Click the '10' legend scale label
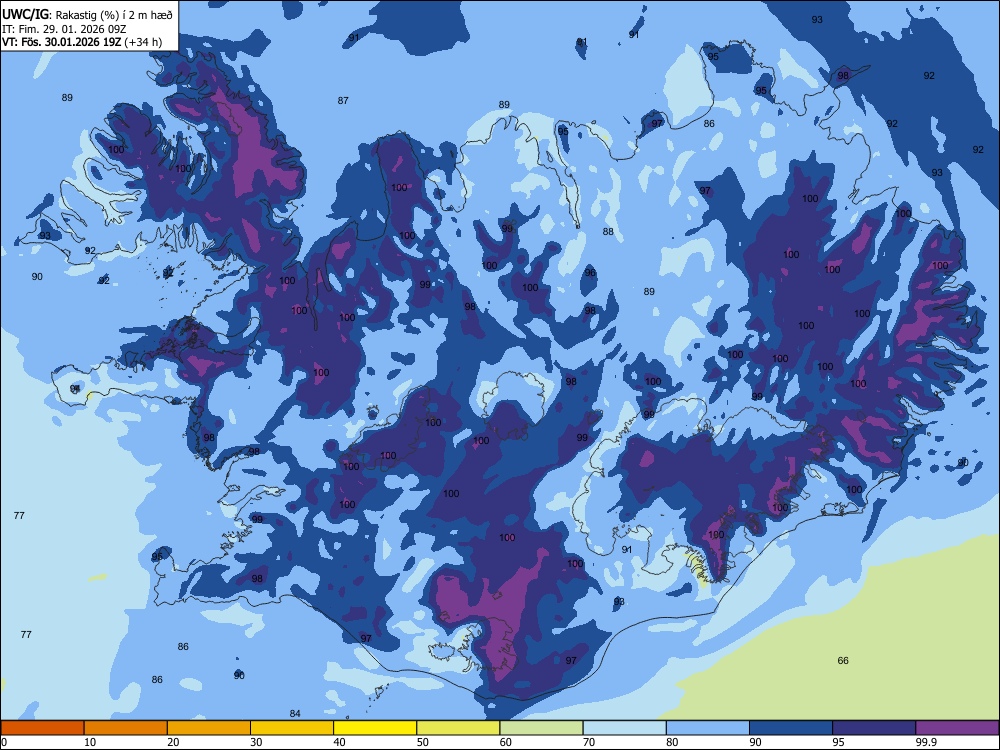1000x750 pixels. [x=90, y=742]
